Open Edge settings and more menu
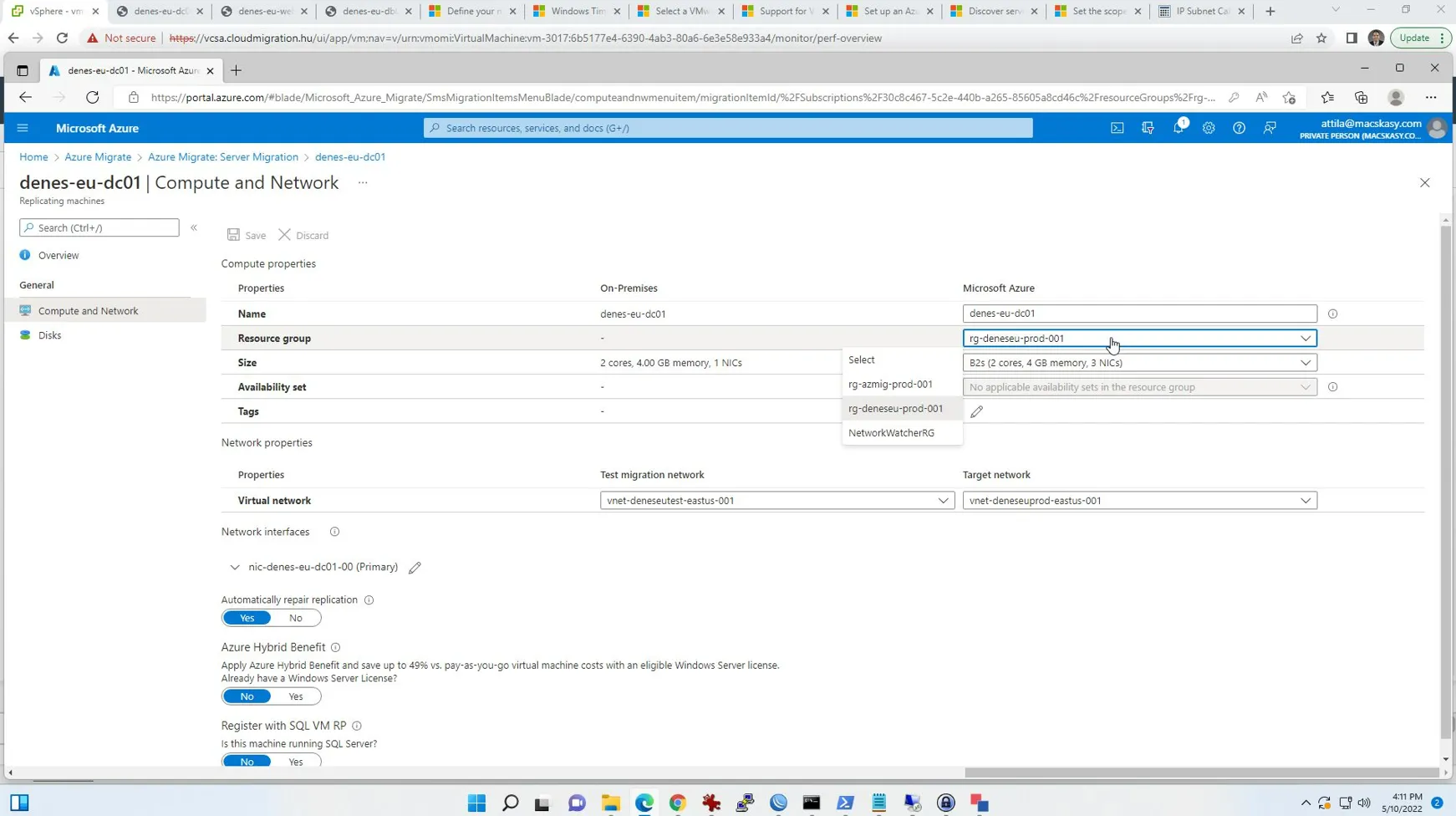This screenshot has height=816, width=1456. click(1431, 98)
